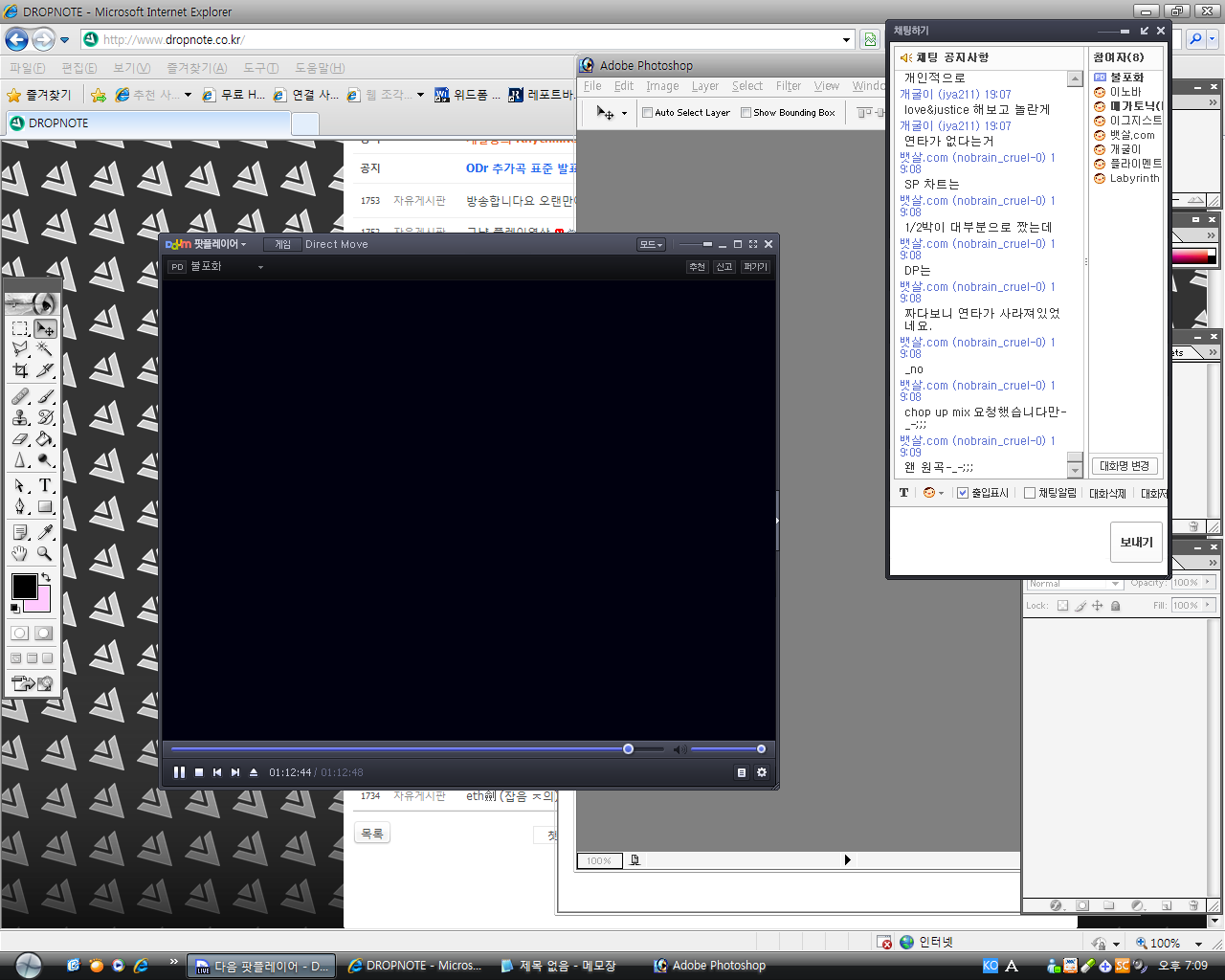
Task: Select the Eyedropper tool
Action: pyautogui.click(x=45, y=532)
